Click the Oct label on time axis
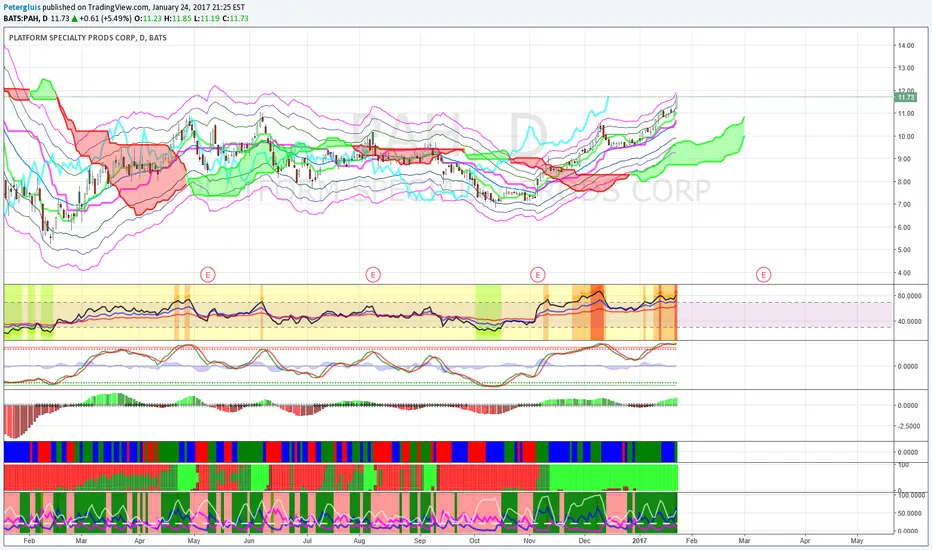Viewport: 932px width, 550px height. pos(474,541)
